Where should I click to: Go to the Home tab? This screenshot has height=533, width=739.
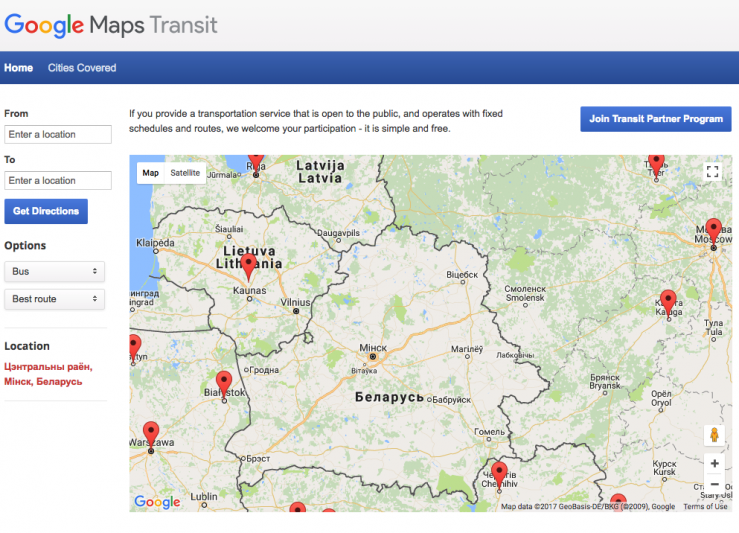point(18,68)
